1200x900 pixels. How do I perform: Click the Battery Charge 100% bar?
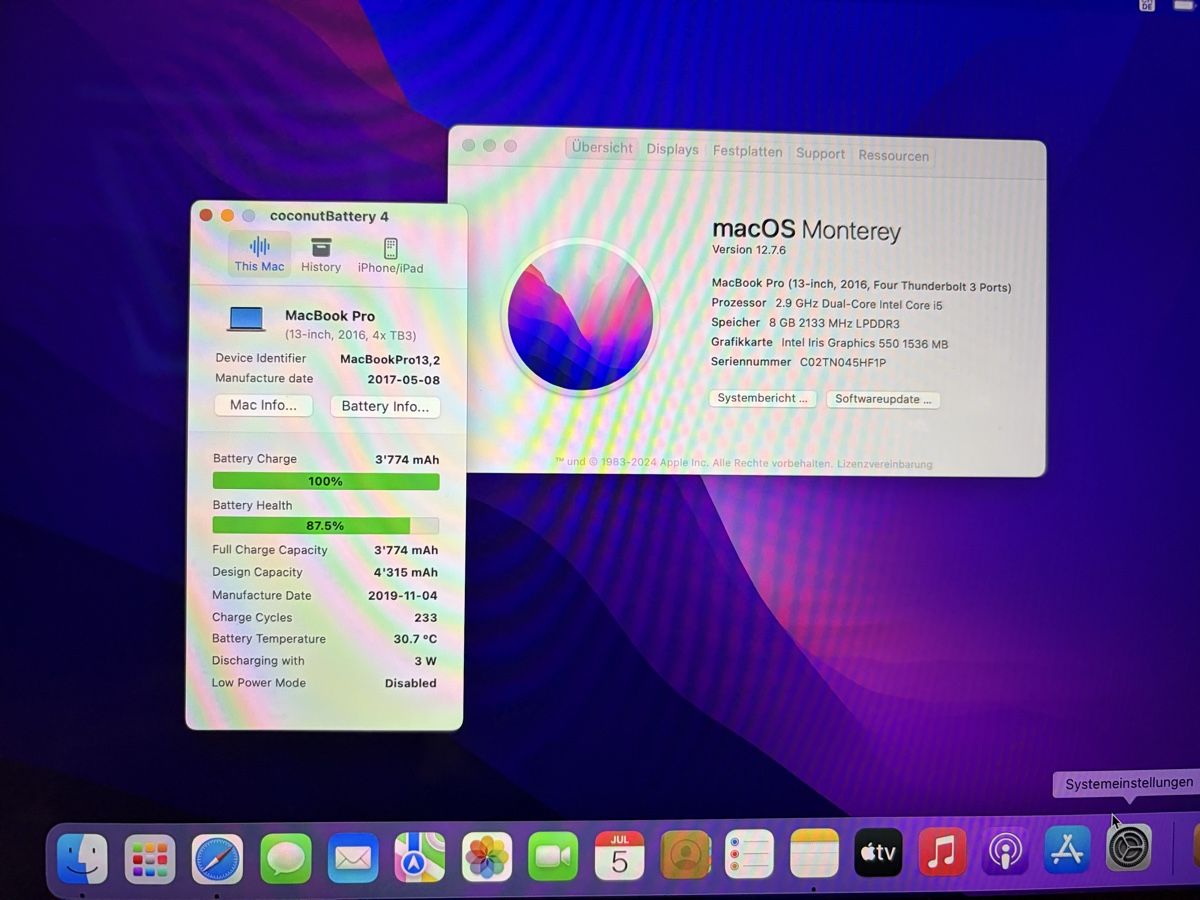pyautogui.click(x=326, y=481)
